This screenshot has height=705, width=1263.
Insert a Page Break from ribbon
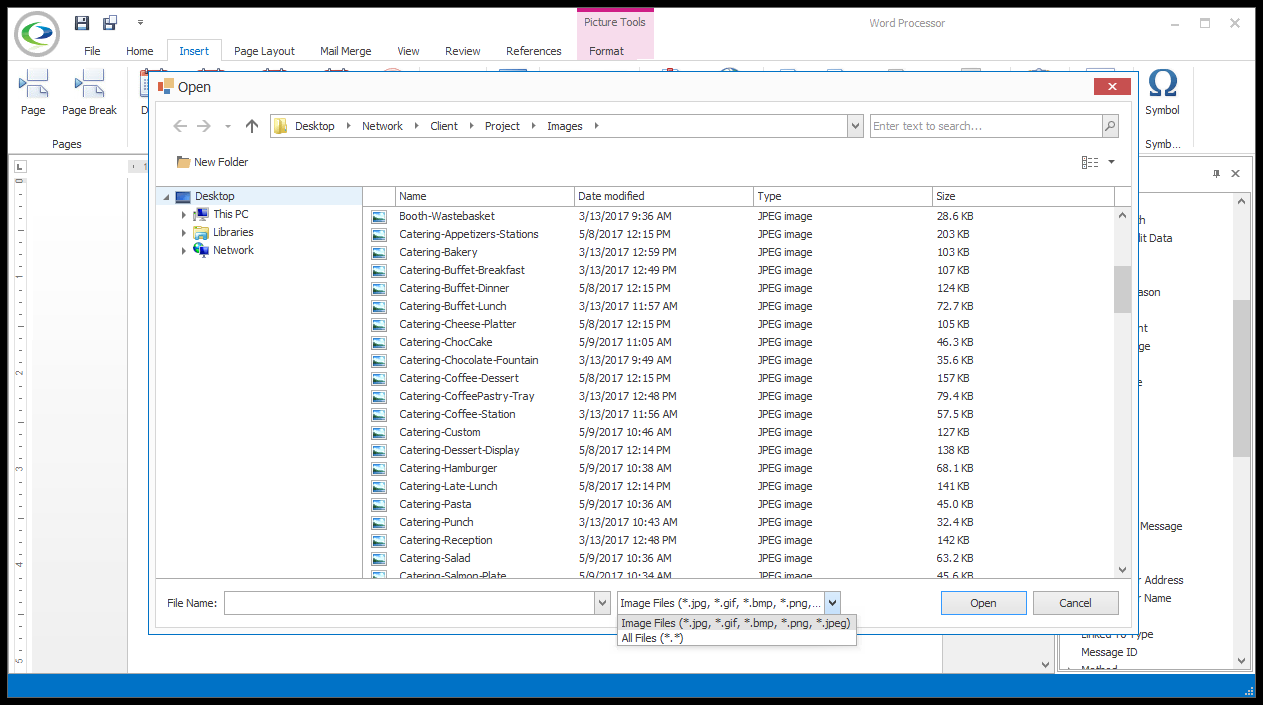89,92
